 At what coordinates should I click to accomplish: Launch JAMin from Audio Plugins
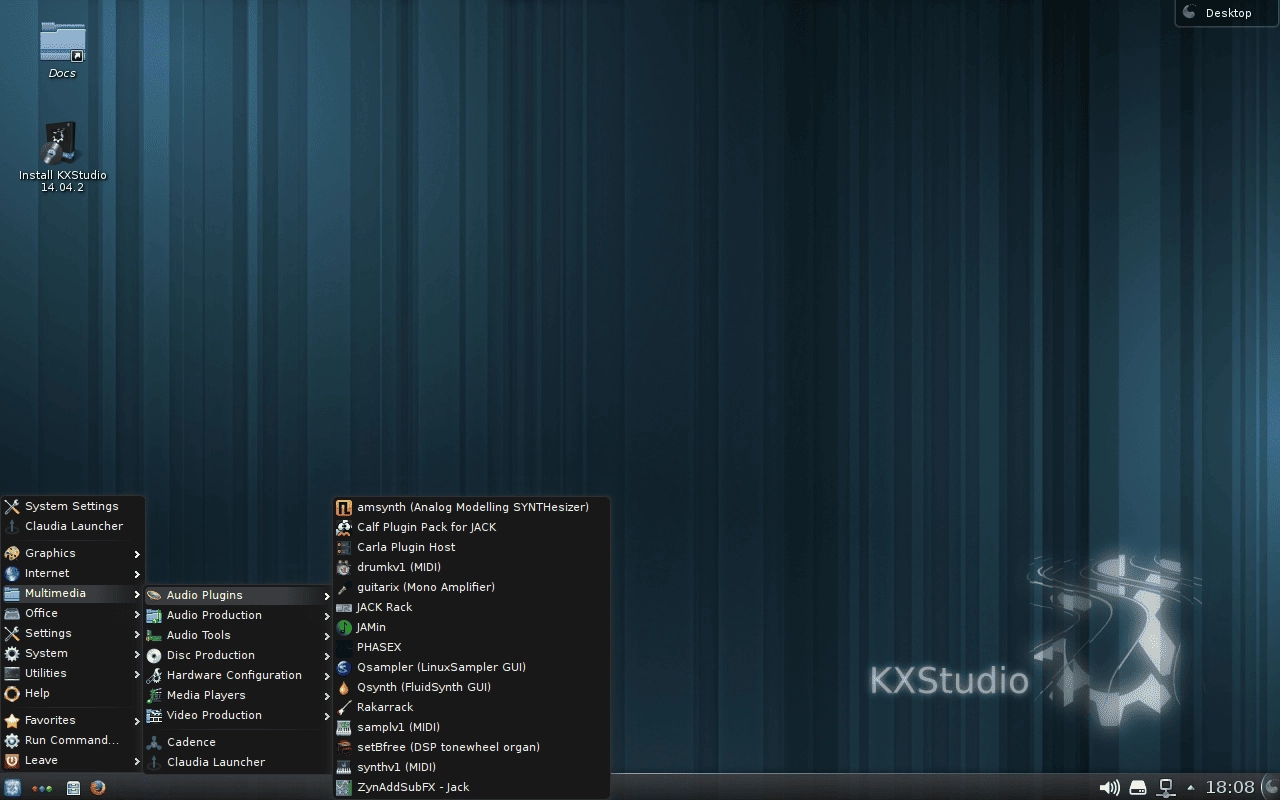point(471,627)
